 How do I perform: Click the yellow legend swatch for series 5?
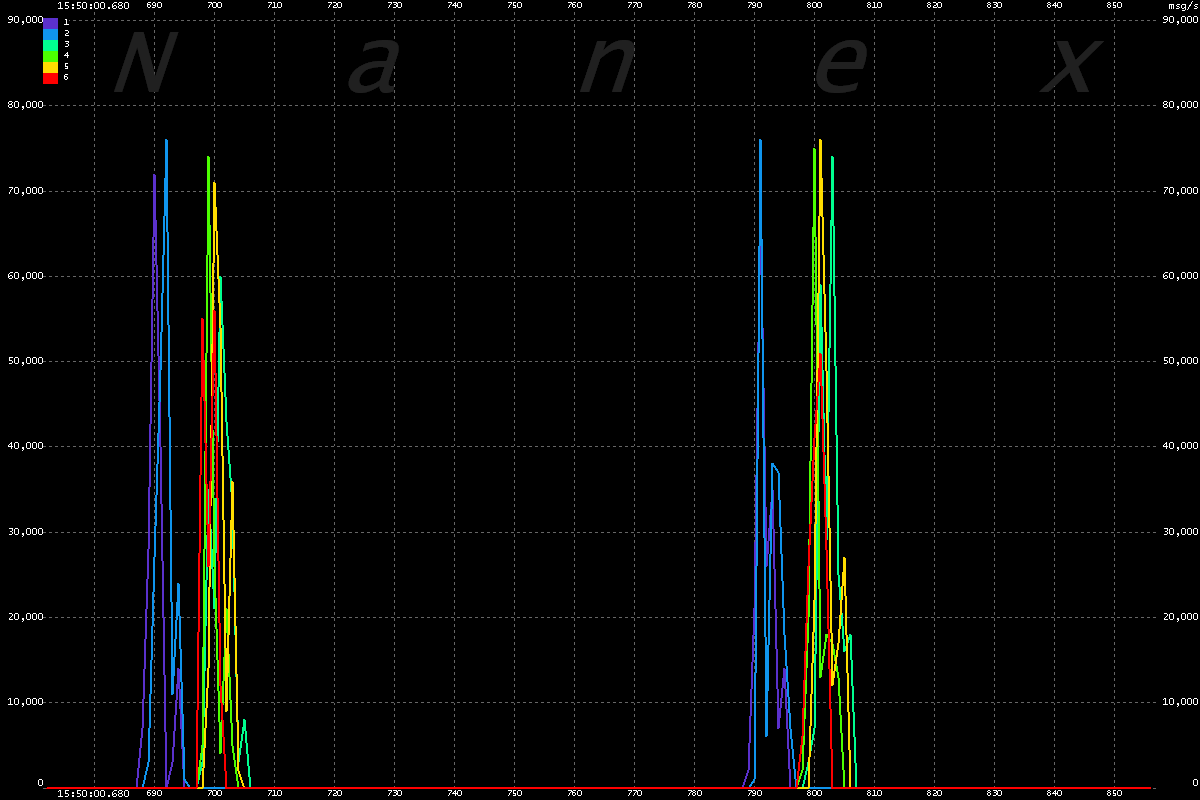(x=50, y=66)
